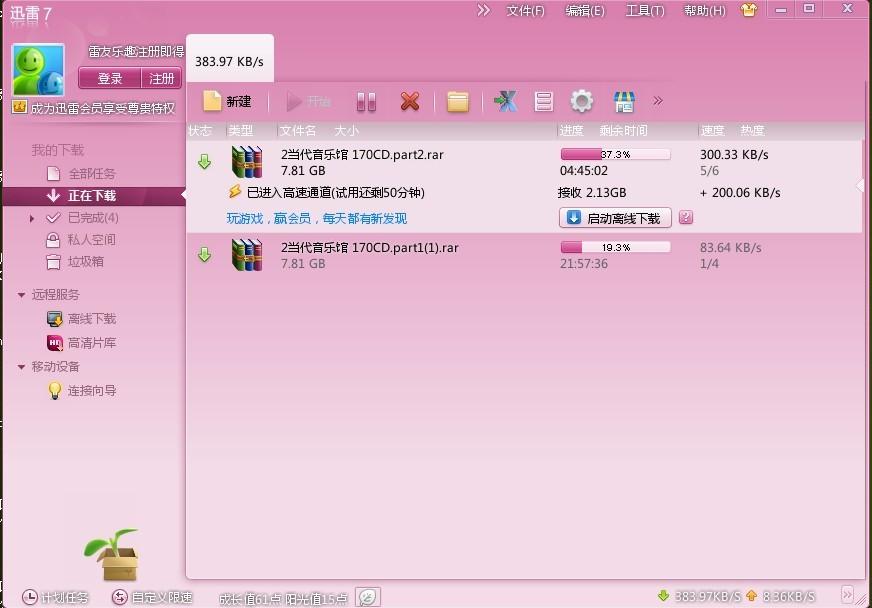Screen dimensions: 872x608
Task: Click the 启动离线下载 button
Action: coord(615,218)
